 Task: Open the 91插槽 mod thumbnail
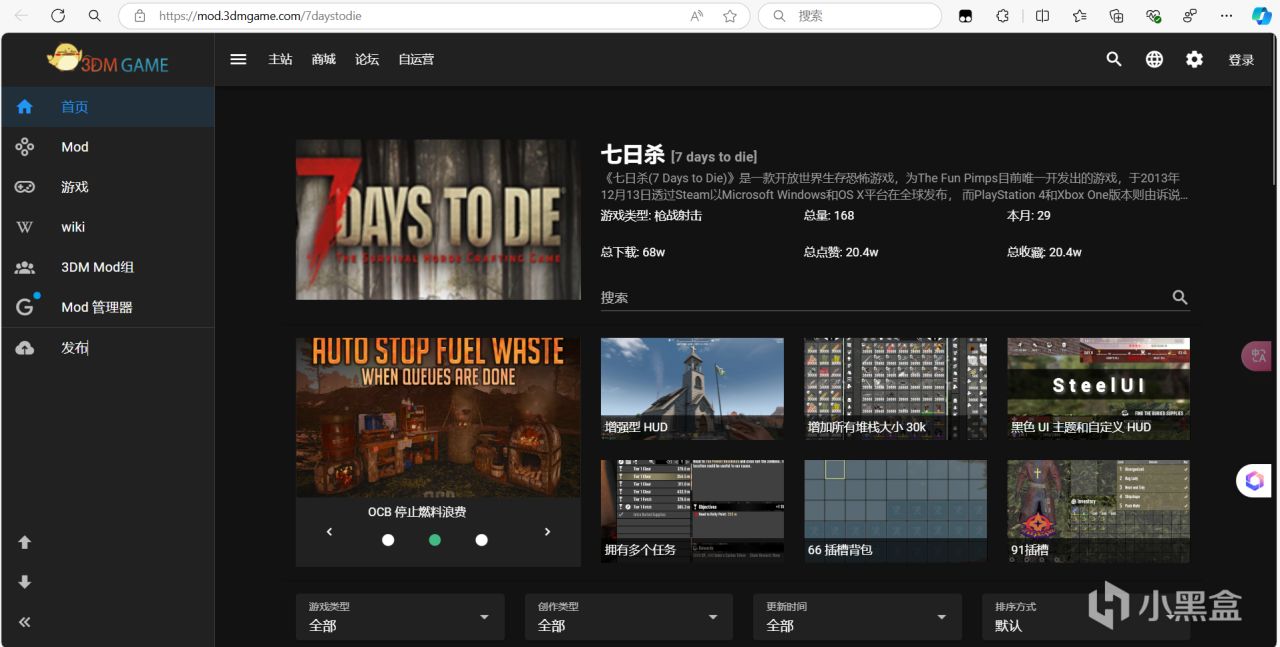pos(1099,511)
